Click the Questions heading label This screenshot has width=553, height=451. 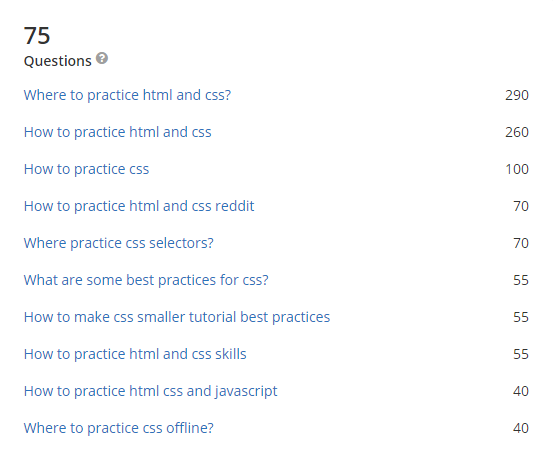coord(57,61)
